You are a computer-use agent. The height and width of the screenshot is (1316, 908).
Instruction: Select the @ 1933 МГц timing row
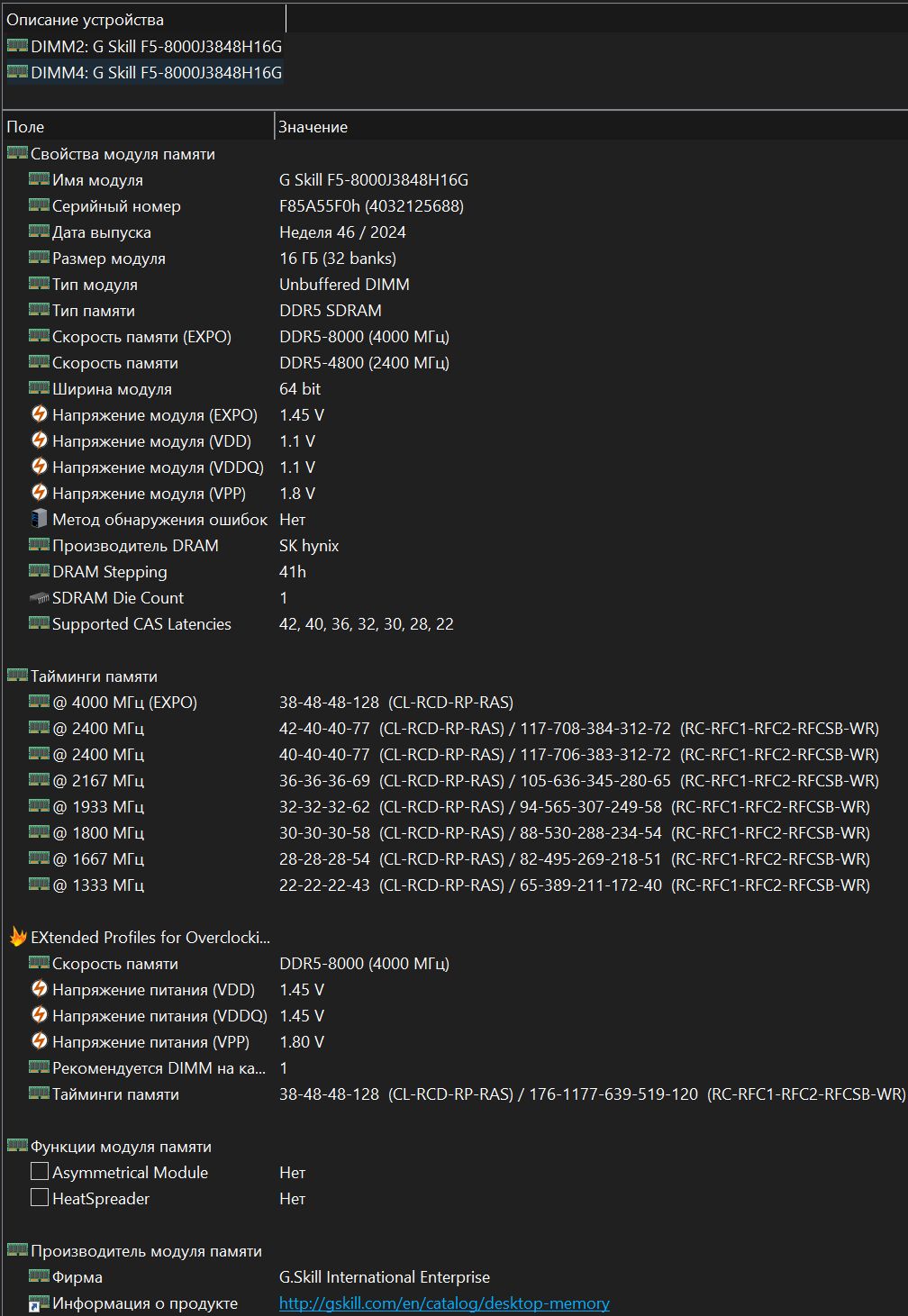tap(454, 807)
